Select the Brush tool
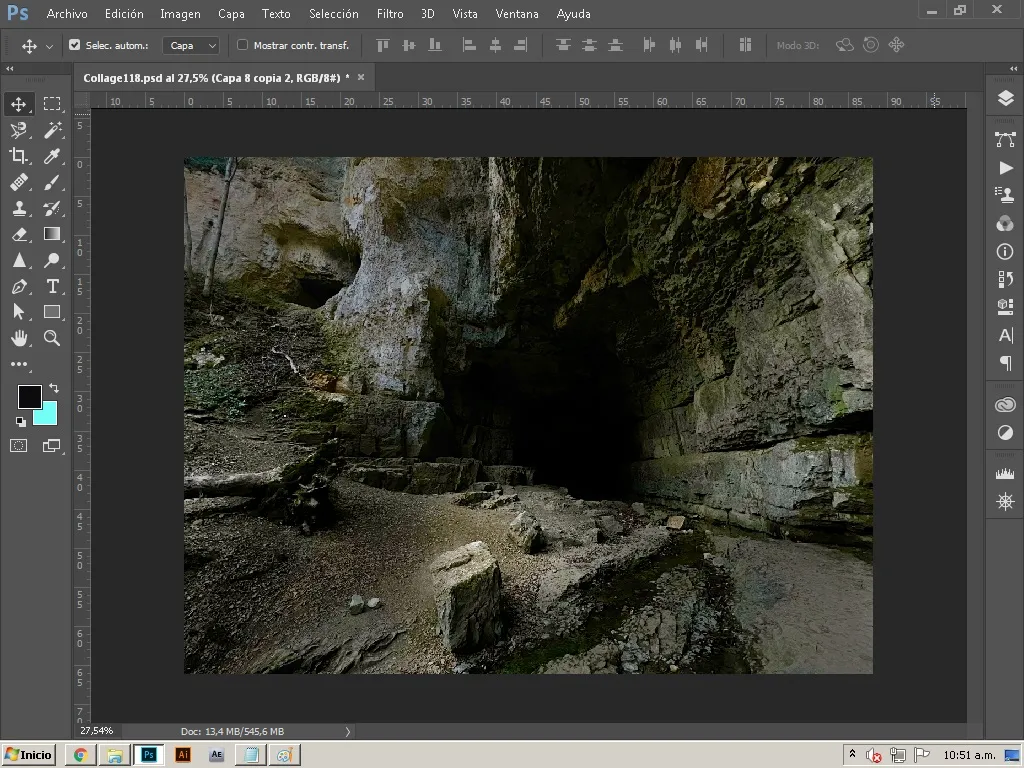 (52, 182)
